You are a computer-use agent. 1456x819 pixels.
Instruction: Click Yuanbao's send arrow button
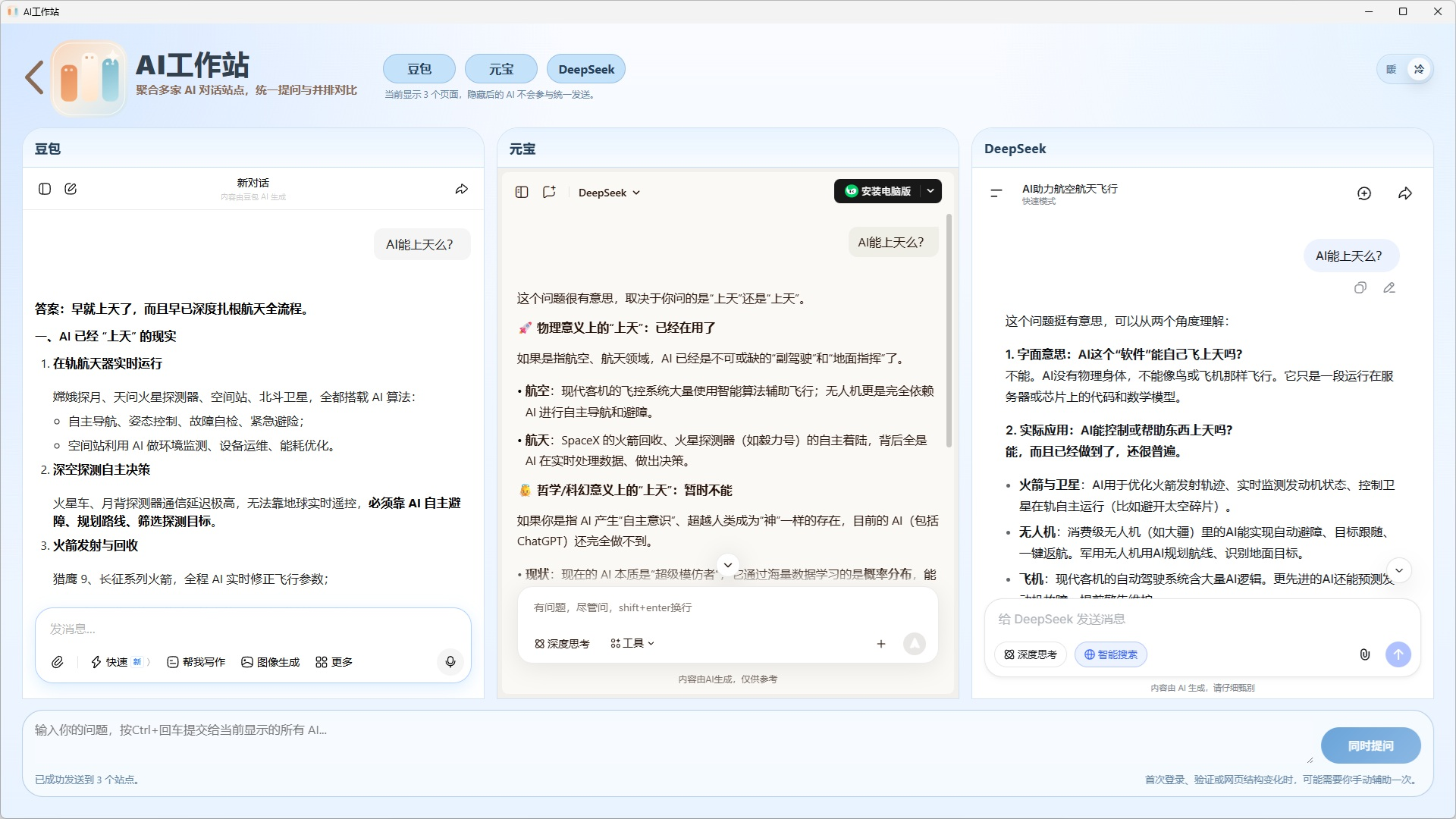(x=915, y=644)
